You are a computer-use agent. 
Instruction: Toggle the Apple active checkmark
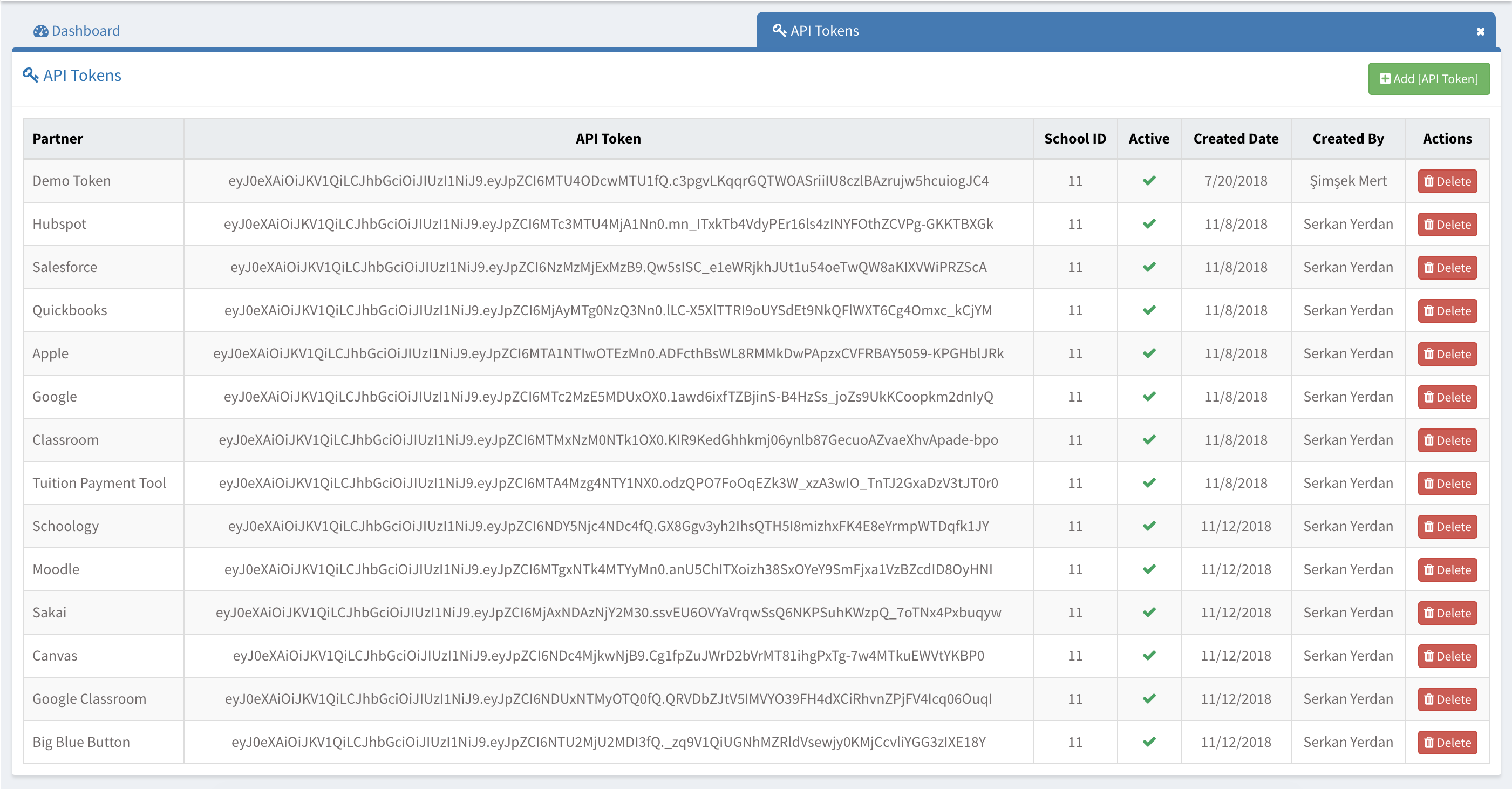point(1149,353)
